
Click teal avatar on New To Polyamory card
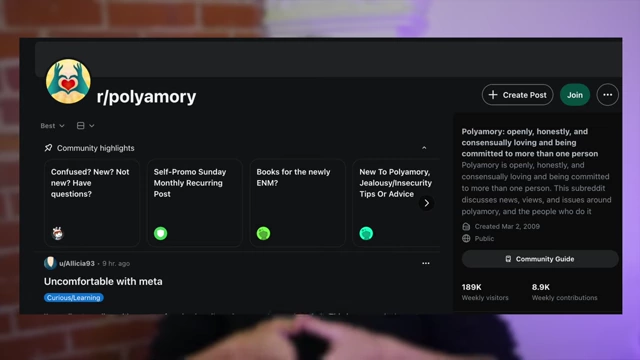click(x=366, y=233)
